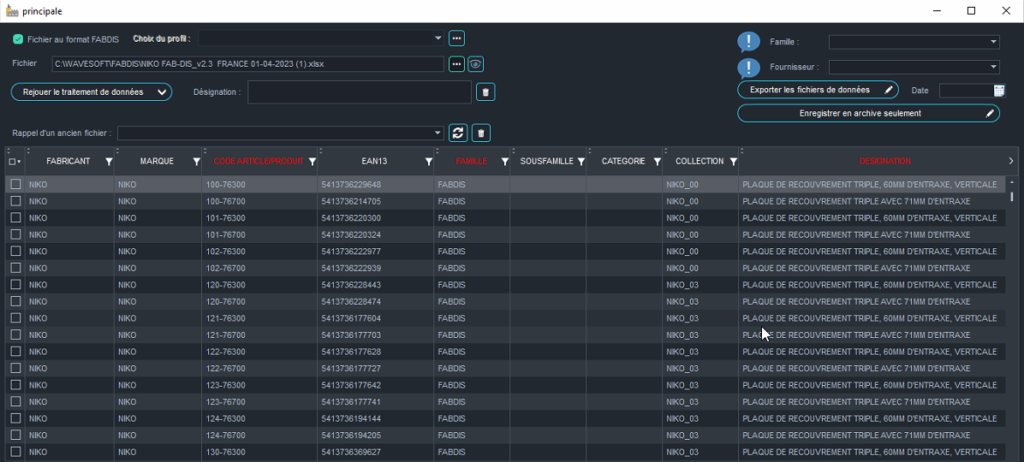Sort by the COLLECTION column header
The height and width of the screenshot is (462, 1024).
(699, 161)
